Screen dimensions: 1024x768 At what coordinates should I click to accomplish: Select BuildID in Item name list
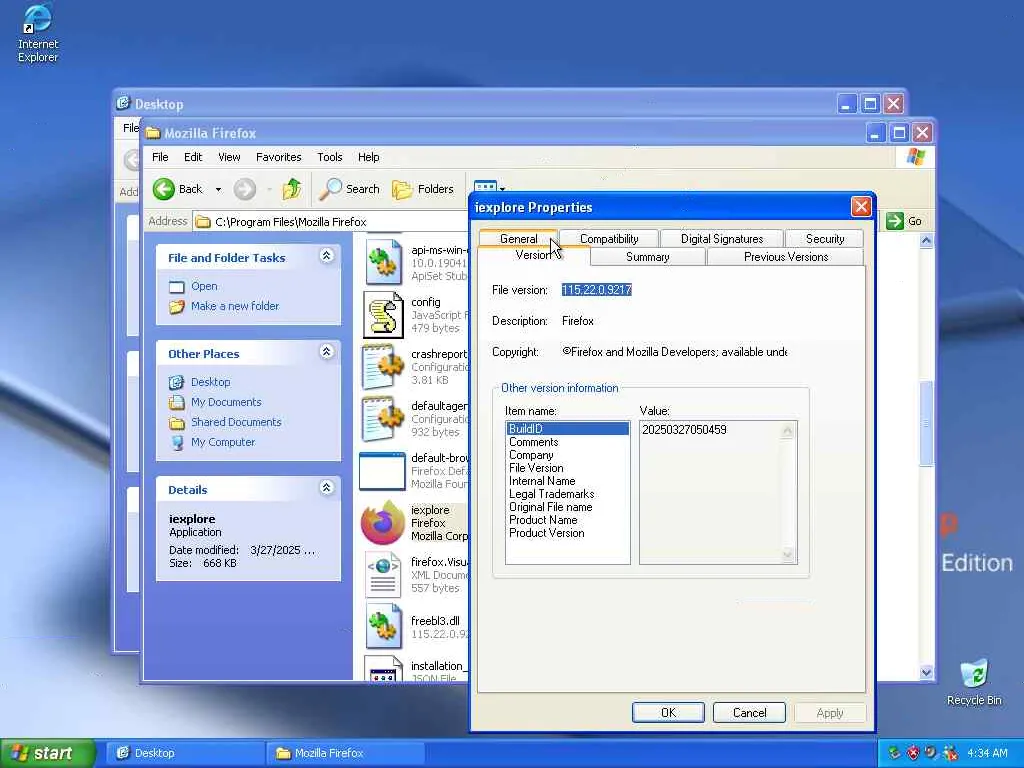pyautogui.click(x=568, y=429)
